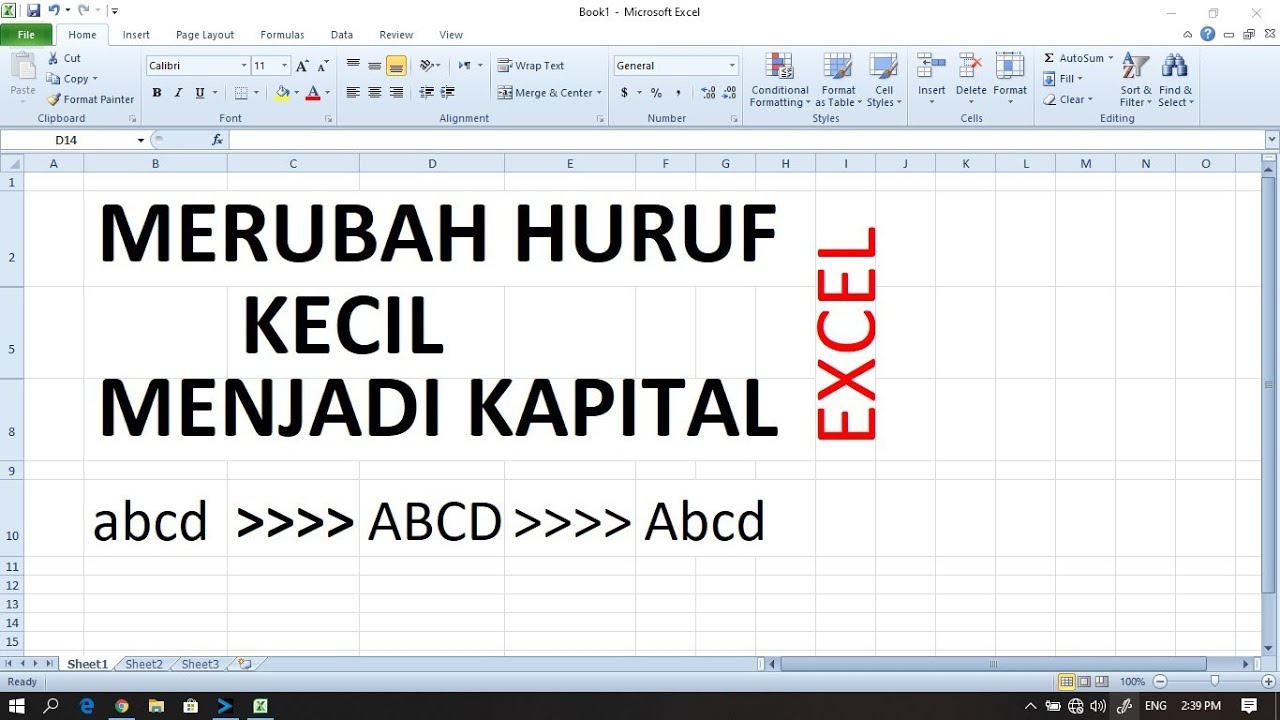This screenshot has width=1280, height=720.
Task: Open the Orientation text rotation menu
Action: click(x=430, y=66)
